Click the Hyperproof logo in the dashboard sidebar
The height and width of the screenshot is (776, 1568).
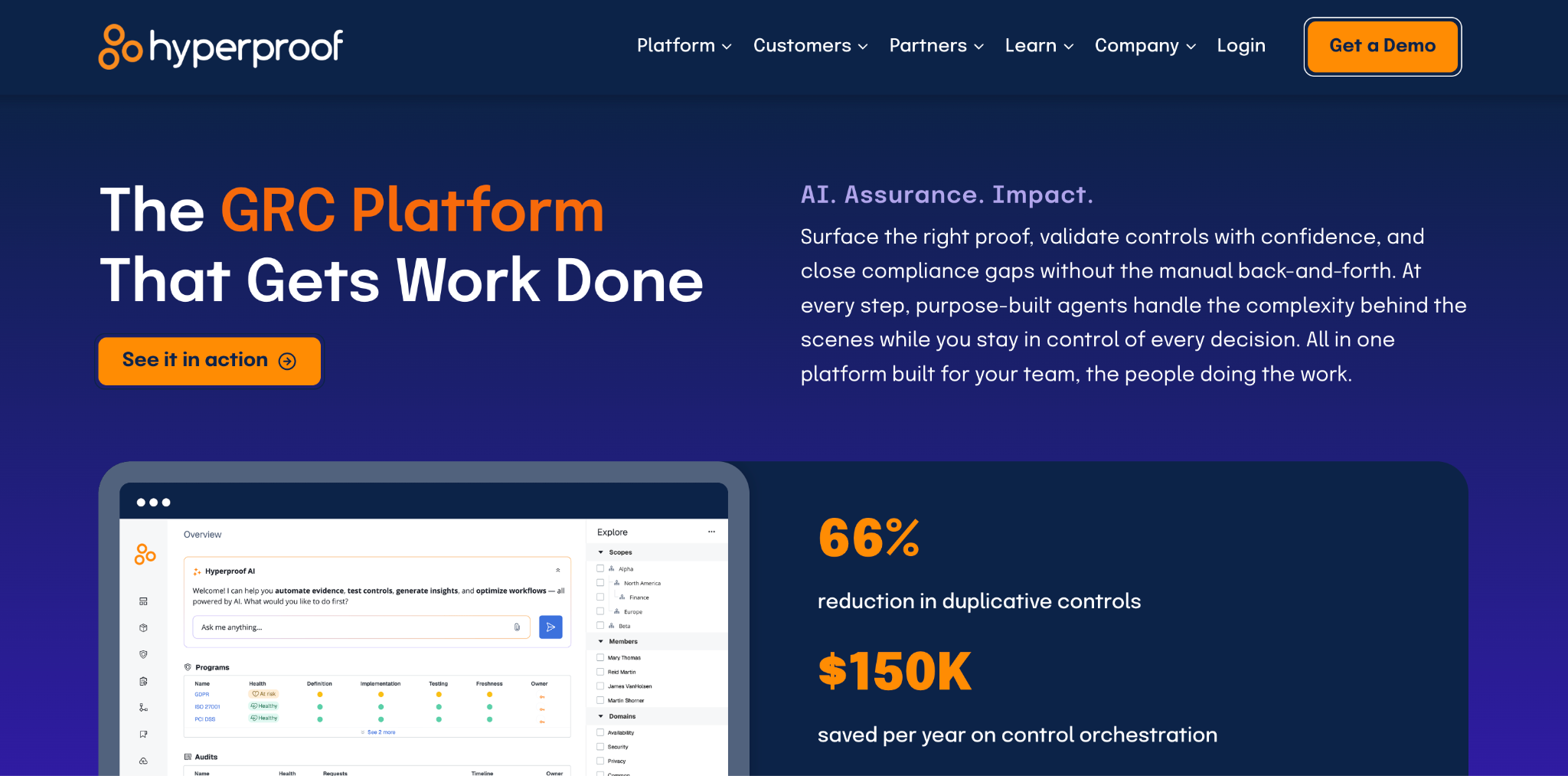point(145,554)
